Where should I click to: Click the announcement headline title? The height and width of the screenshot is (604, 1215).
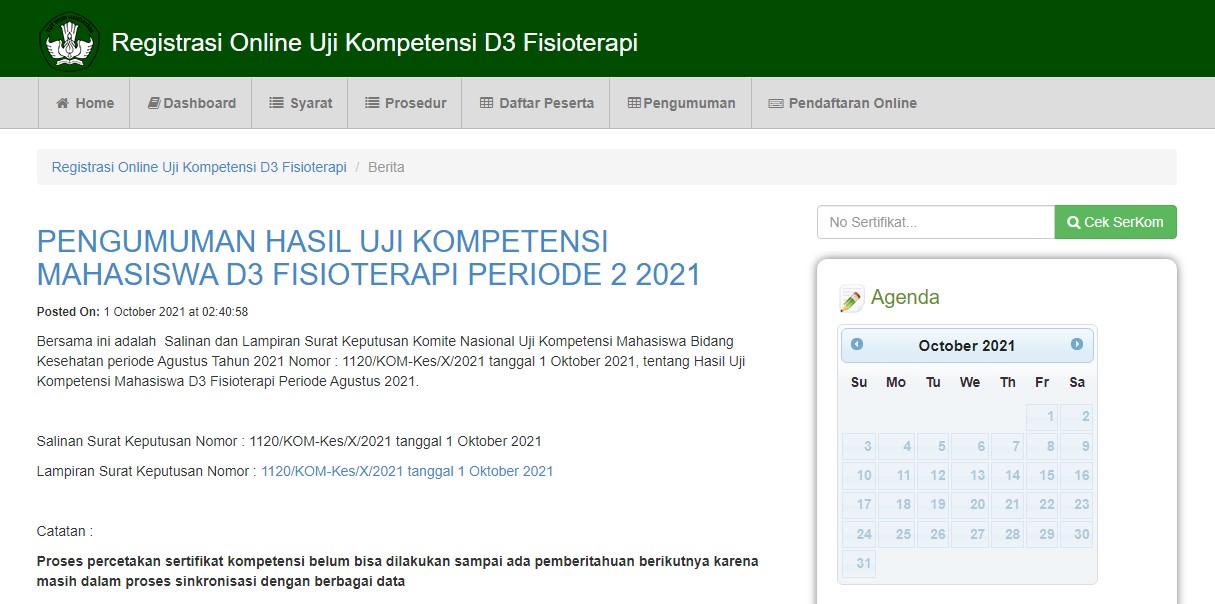(369, 258)
